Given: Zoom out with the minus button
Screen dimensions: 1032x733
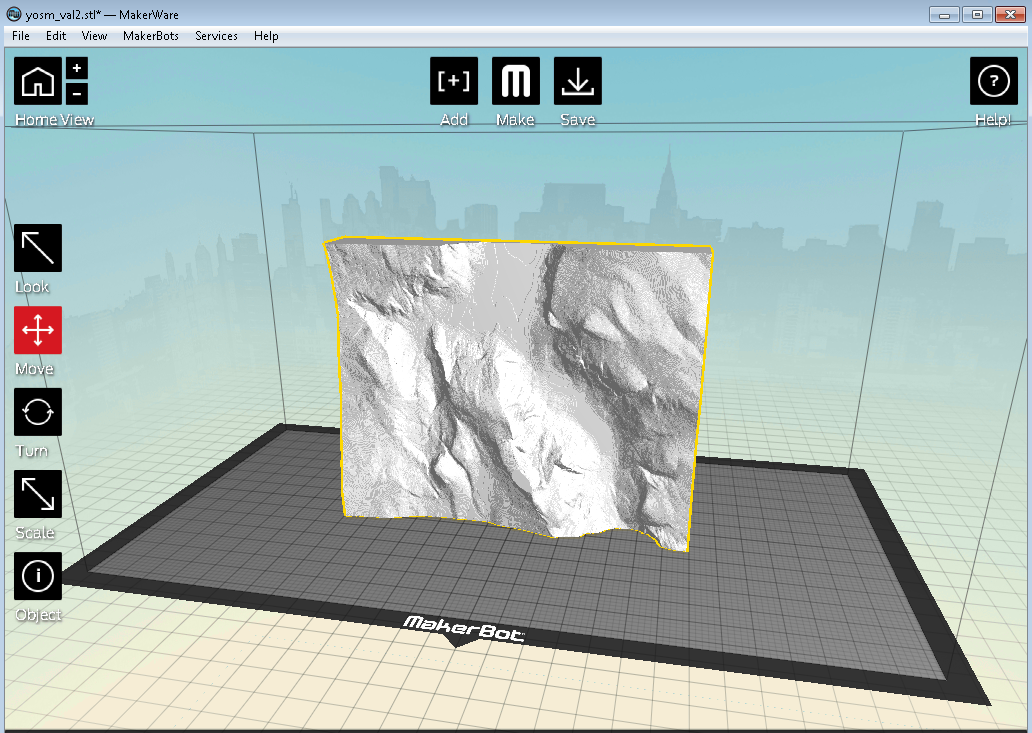Looking at the screenshot, I should tap(76, 93).
